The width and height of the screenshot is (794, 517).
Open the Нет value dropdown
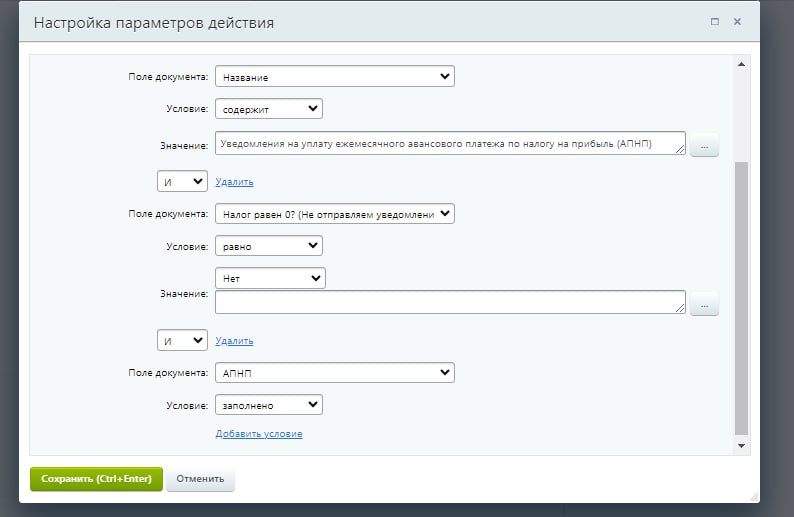pos(270,278)
